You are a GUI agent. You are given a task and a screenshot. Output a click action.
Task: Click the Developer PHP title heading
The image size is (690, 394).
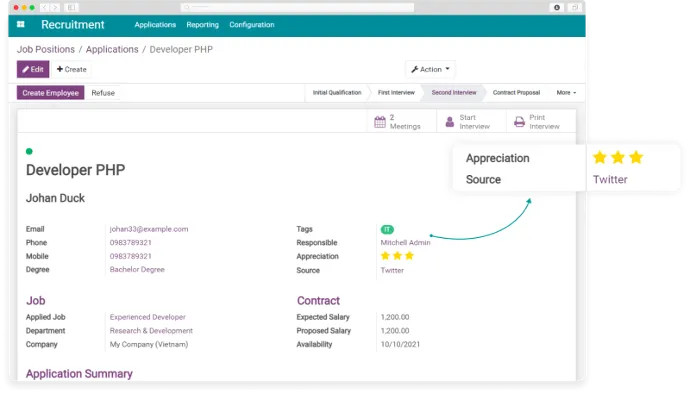point(76,170)
